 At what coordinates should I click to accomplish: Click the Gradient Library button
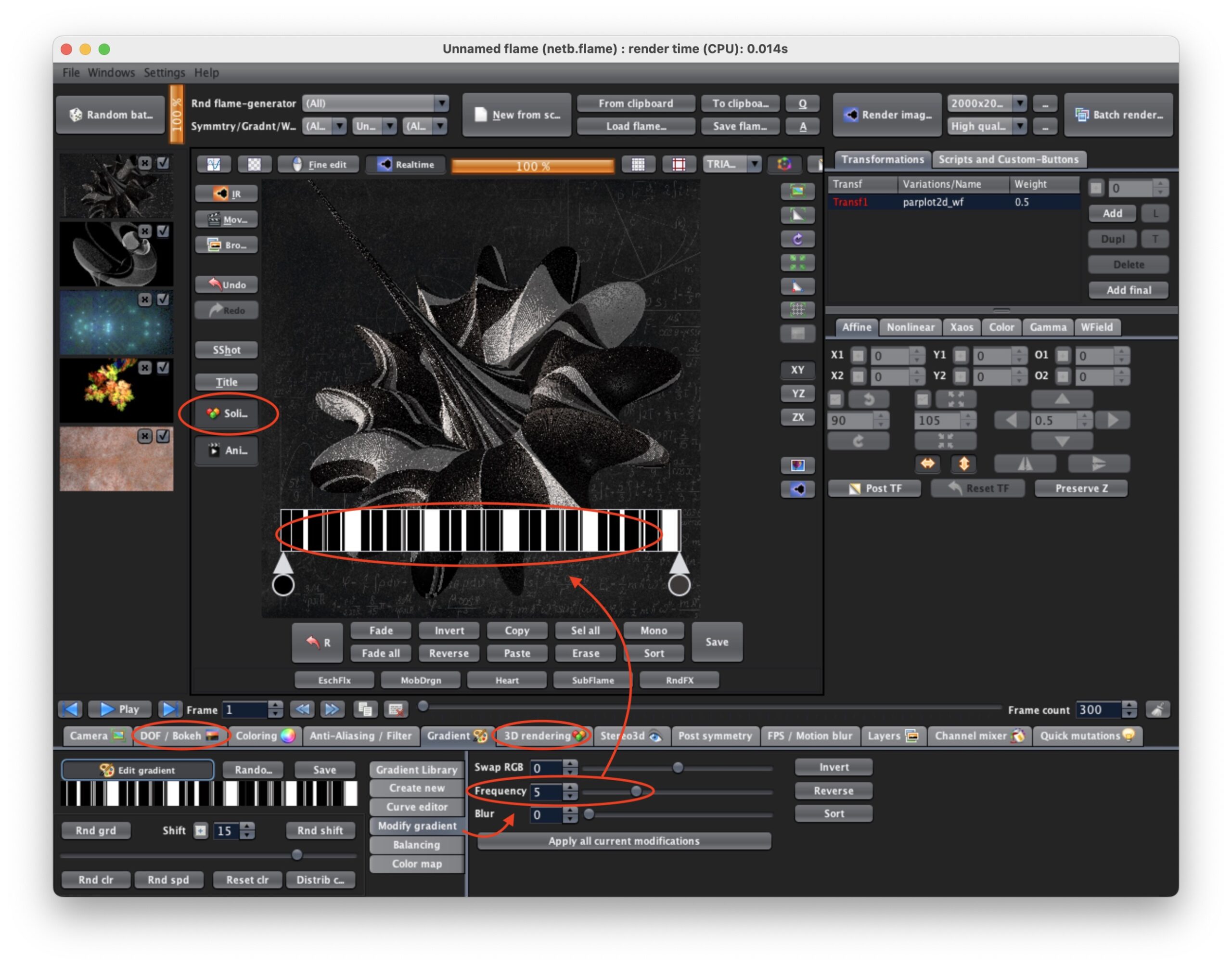click(x=416, y=769)
